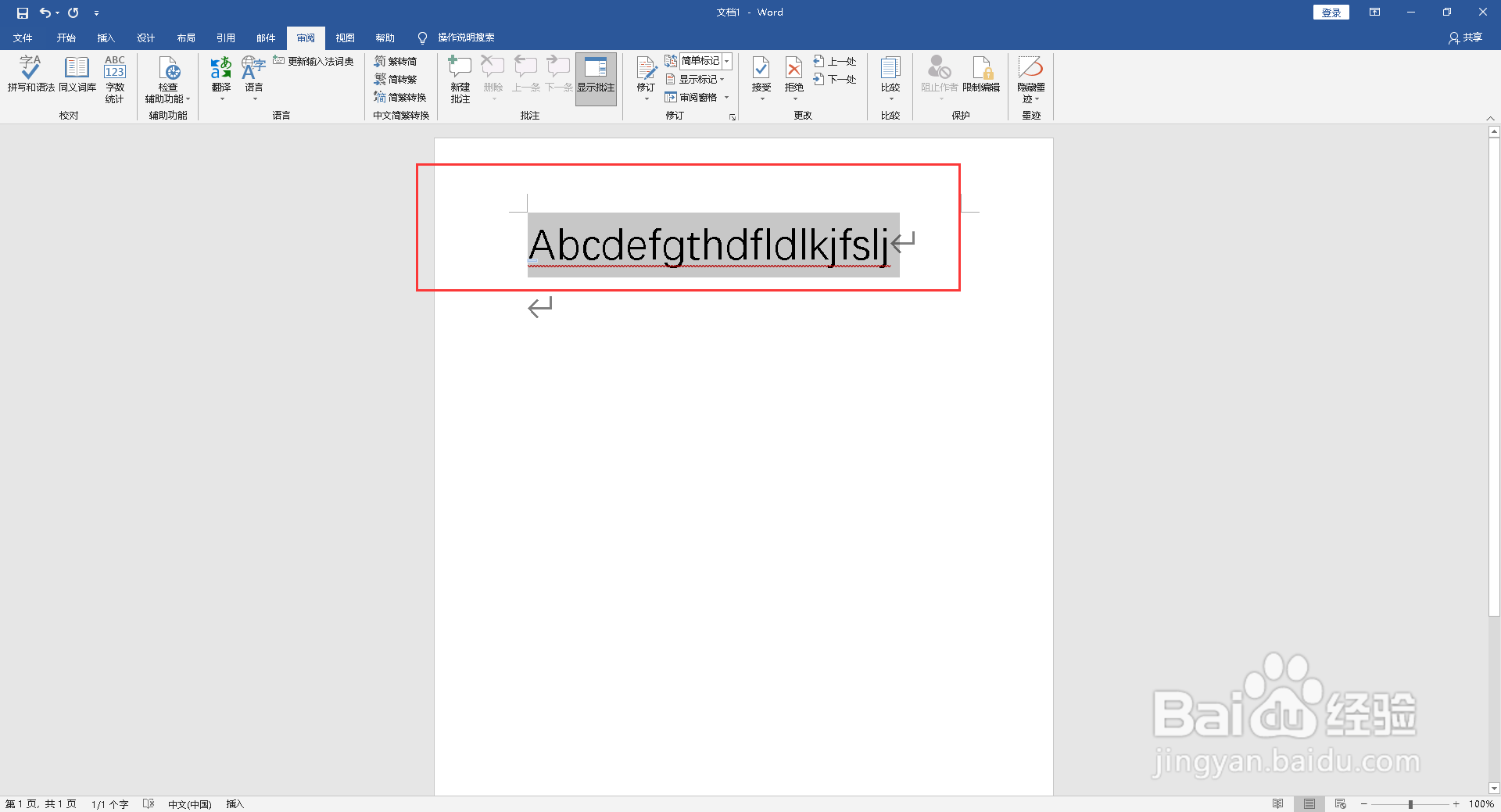Screen dimensions: 1501x812
Task: Expand the 拒绝 dropdown arrow
Action: click(x=794, y=99)
